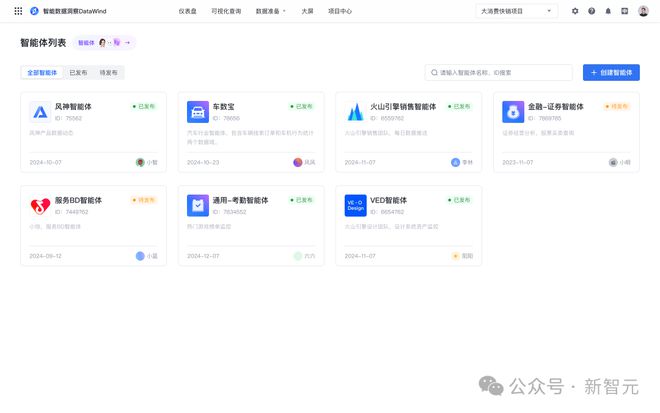The height and width of the screenshot is (413, 660).
Task: Open the 车数宝 card title
Action: [224, 107]
